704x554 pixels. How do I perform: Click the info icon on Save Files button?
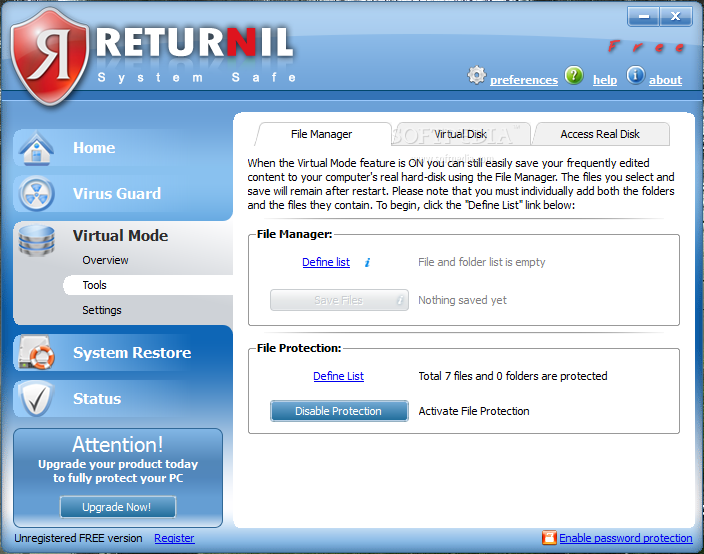400,300
